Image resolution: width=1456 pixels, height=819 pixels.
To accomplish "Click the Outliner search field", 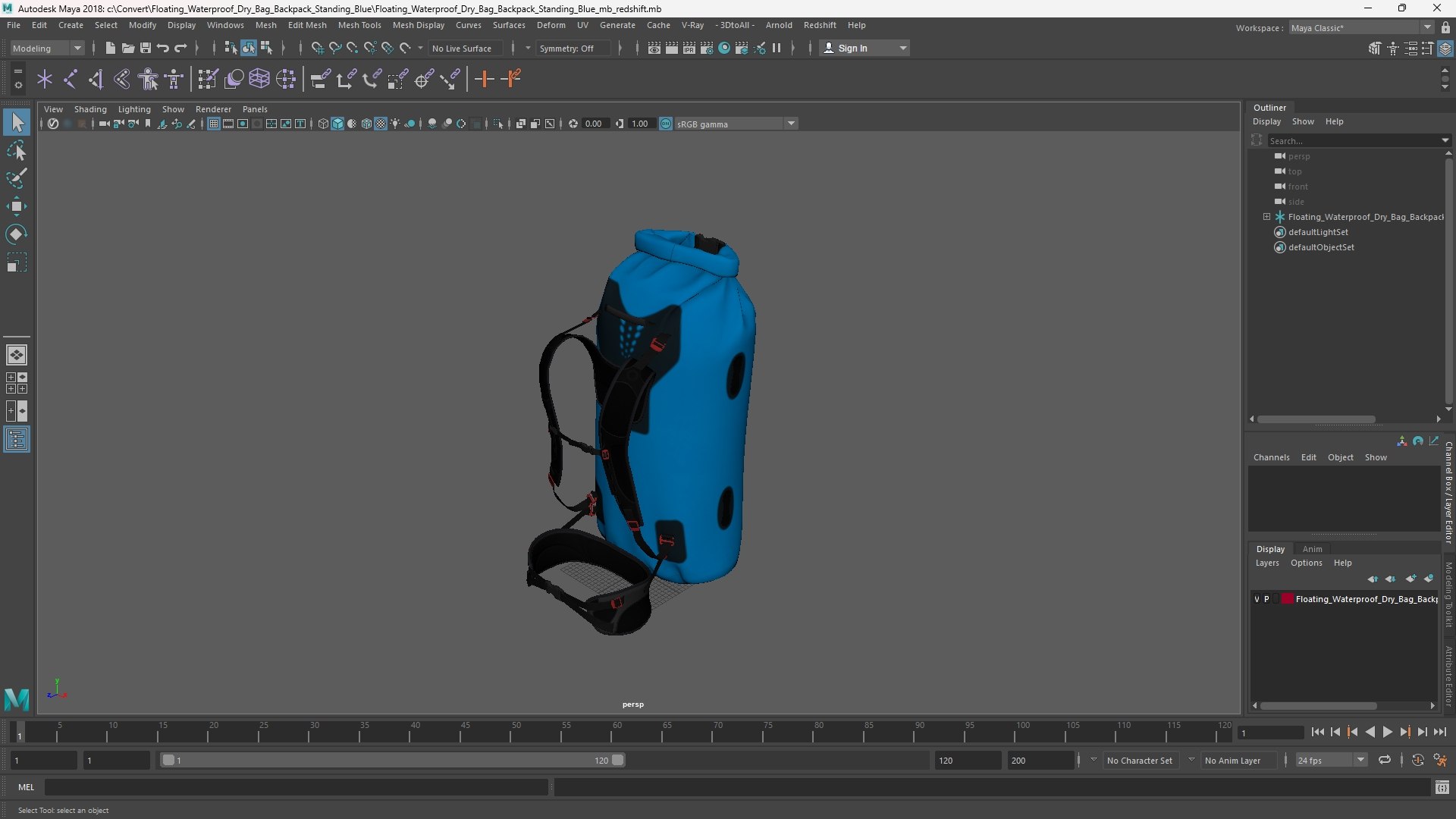I will point(1354,140).
